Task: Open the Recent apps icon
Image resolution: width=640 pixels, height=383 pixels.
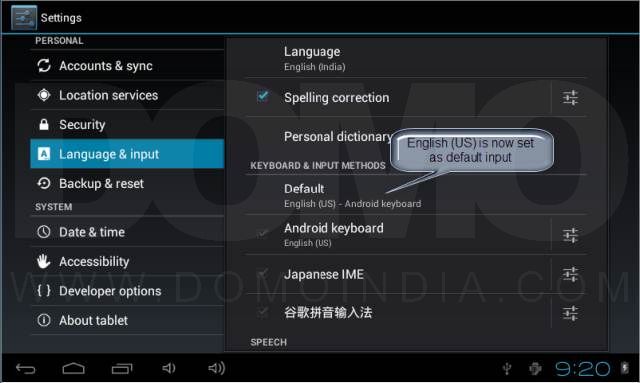Action: (122, 368)
